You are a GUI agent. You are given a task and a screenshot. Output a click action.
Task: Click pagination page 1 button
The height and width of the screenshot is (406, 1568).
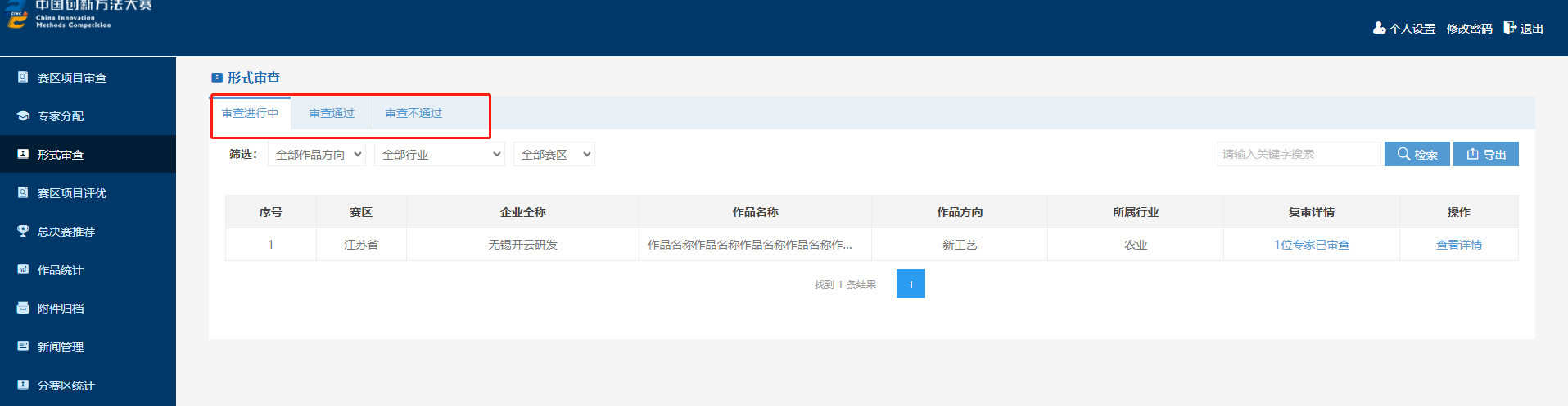[911, 284]
